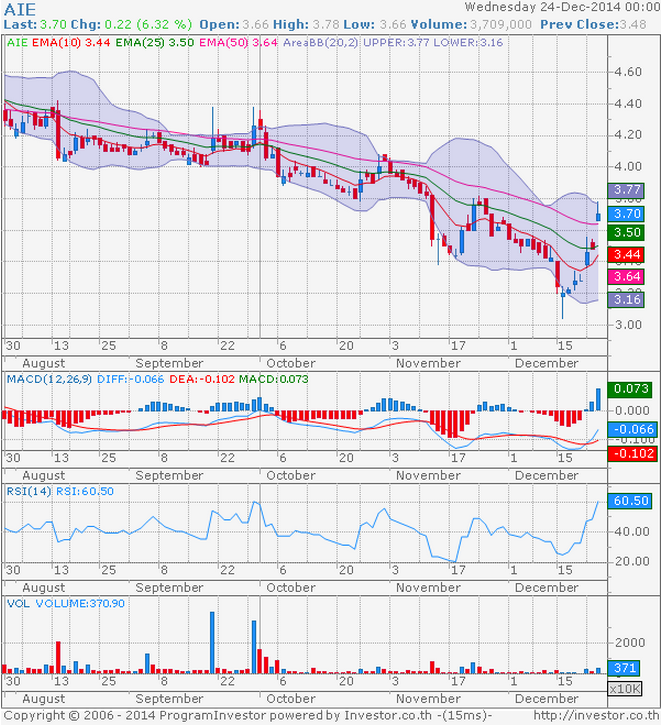Image resolution: width=663 pixels, height=725 pixels.
Task: Click October under the price chart
Action: click(291, 363)
